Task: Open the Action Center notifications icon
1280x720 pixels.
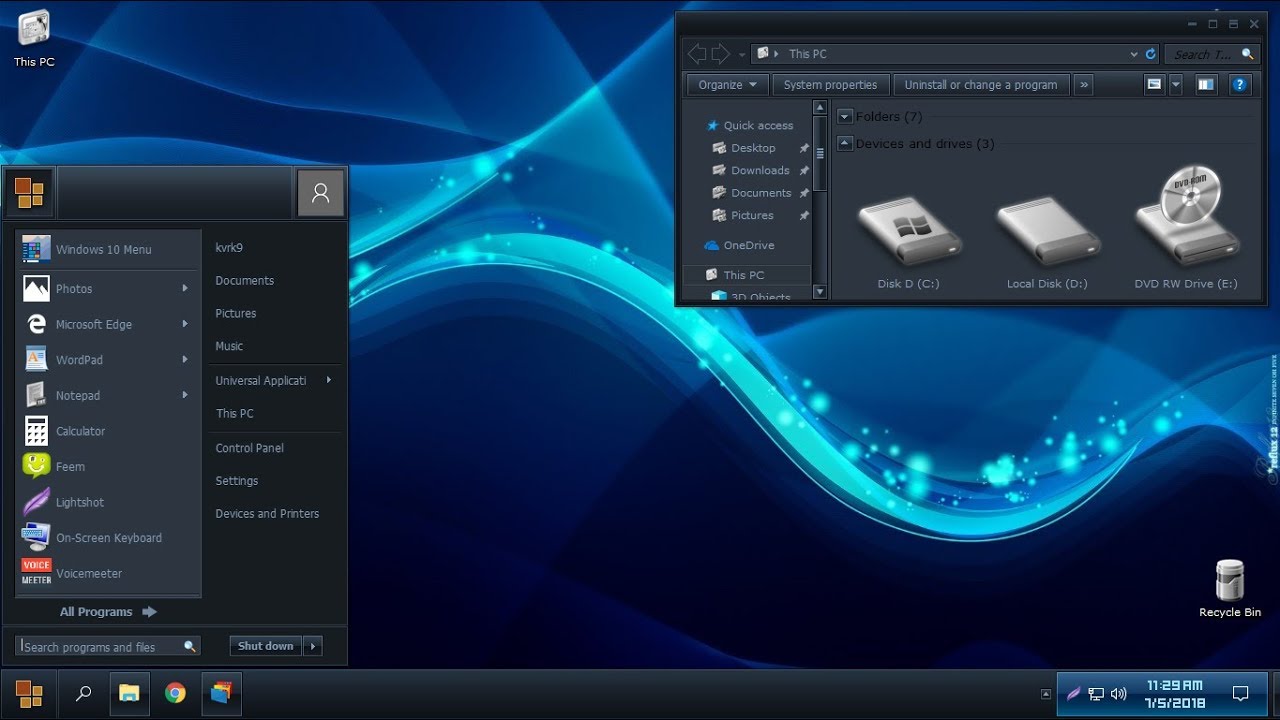Action: [x=1241, y=694]
